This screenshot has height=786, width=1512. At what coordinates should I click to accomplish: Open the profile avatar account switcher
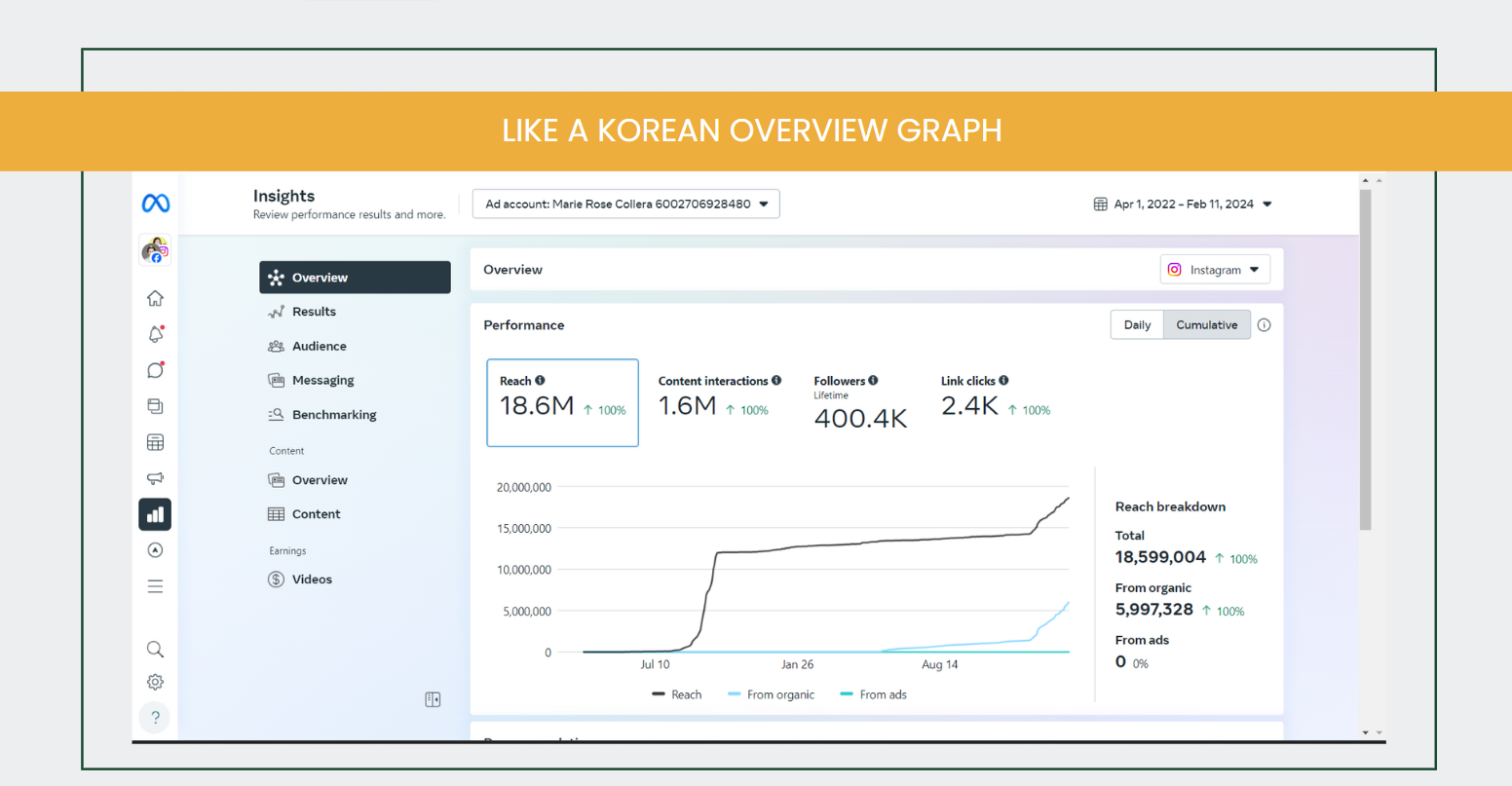[155, 250]
